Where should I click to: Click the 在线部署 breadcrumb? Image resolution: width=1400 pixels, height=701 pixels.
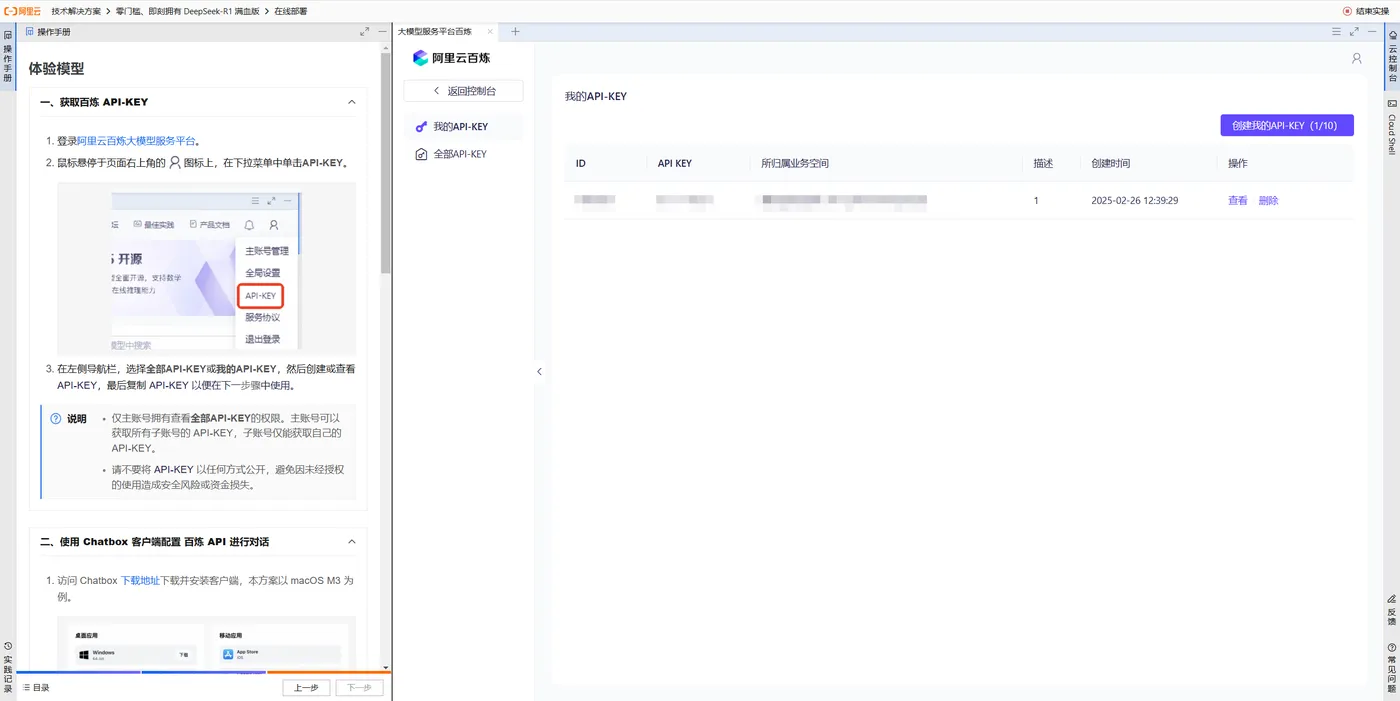[x=290, y=11]
